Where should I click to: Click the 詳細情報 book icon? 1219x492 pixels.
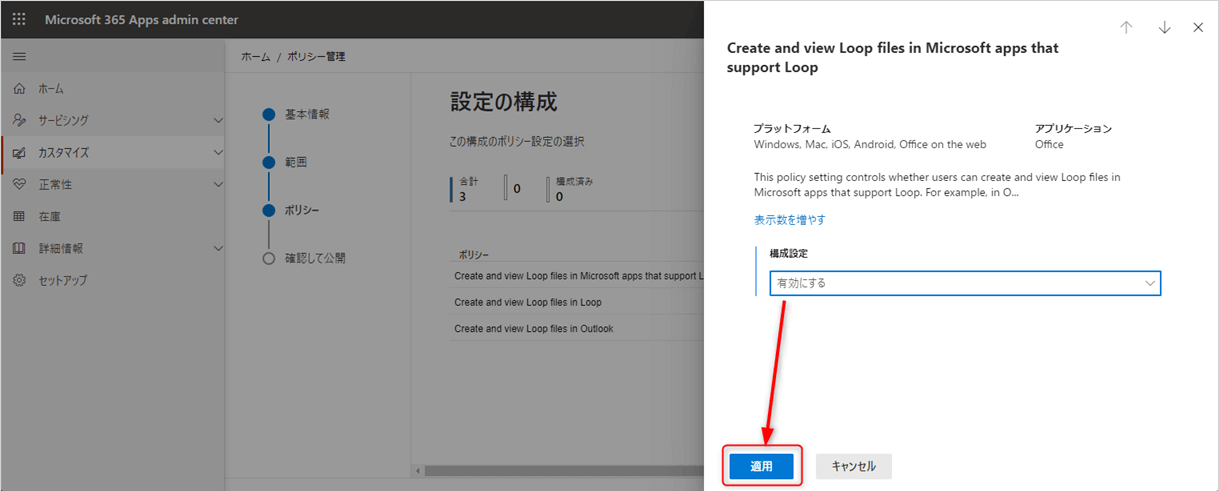[19, 249]
